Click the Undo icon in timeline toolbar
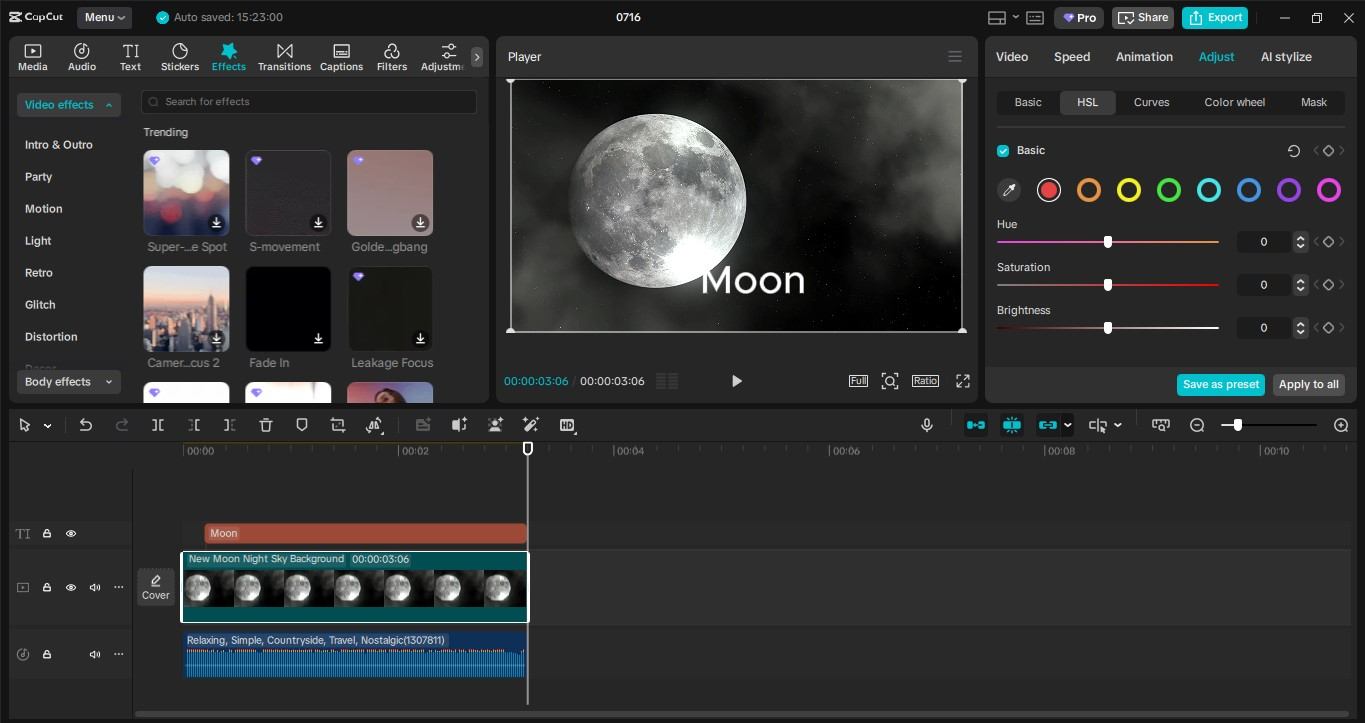 [86, 425]
